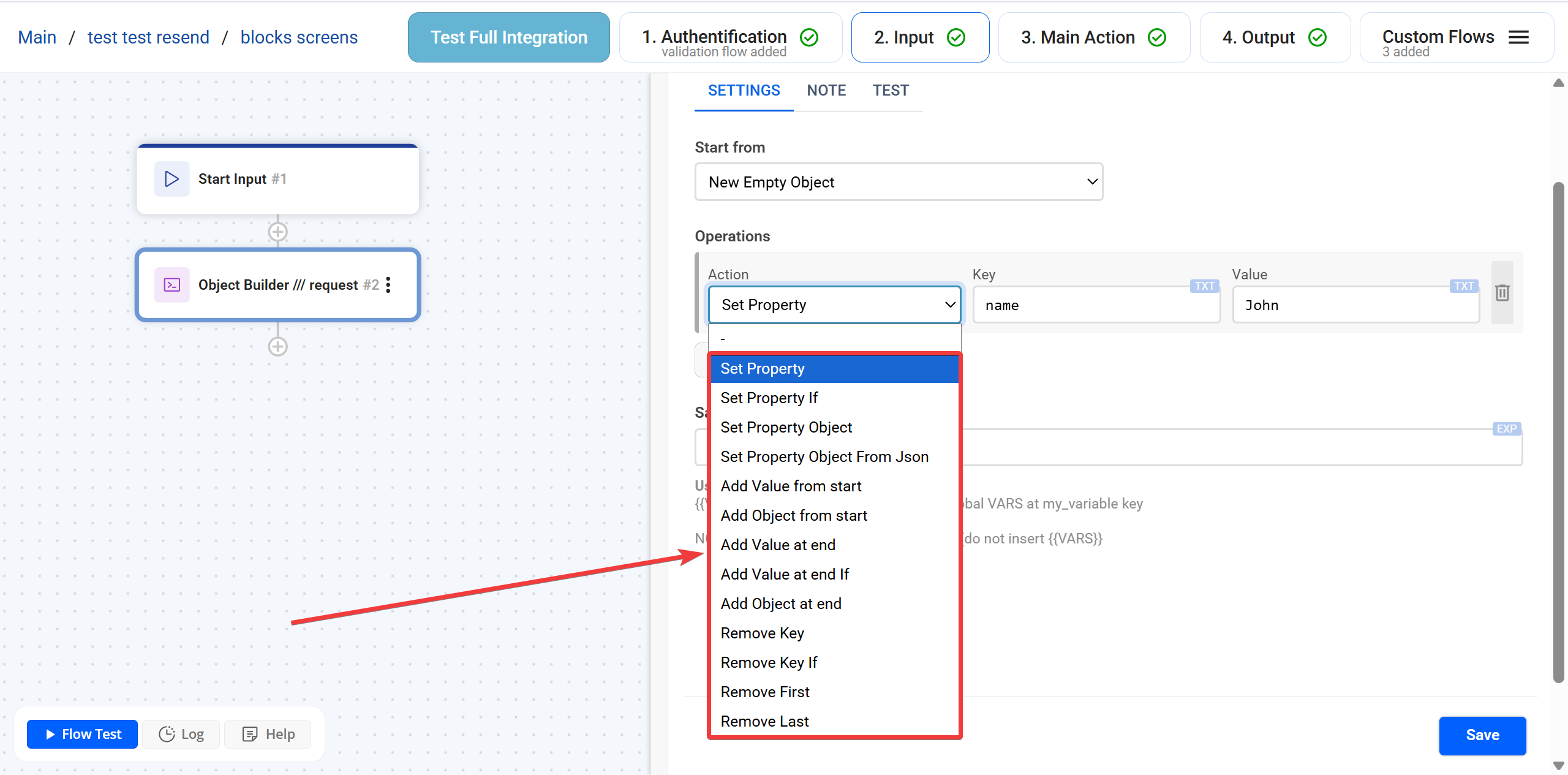Click plus circle below Object Builder block

[277, 347]
